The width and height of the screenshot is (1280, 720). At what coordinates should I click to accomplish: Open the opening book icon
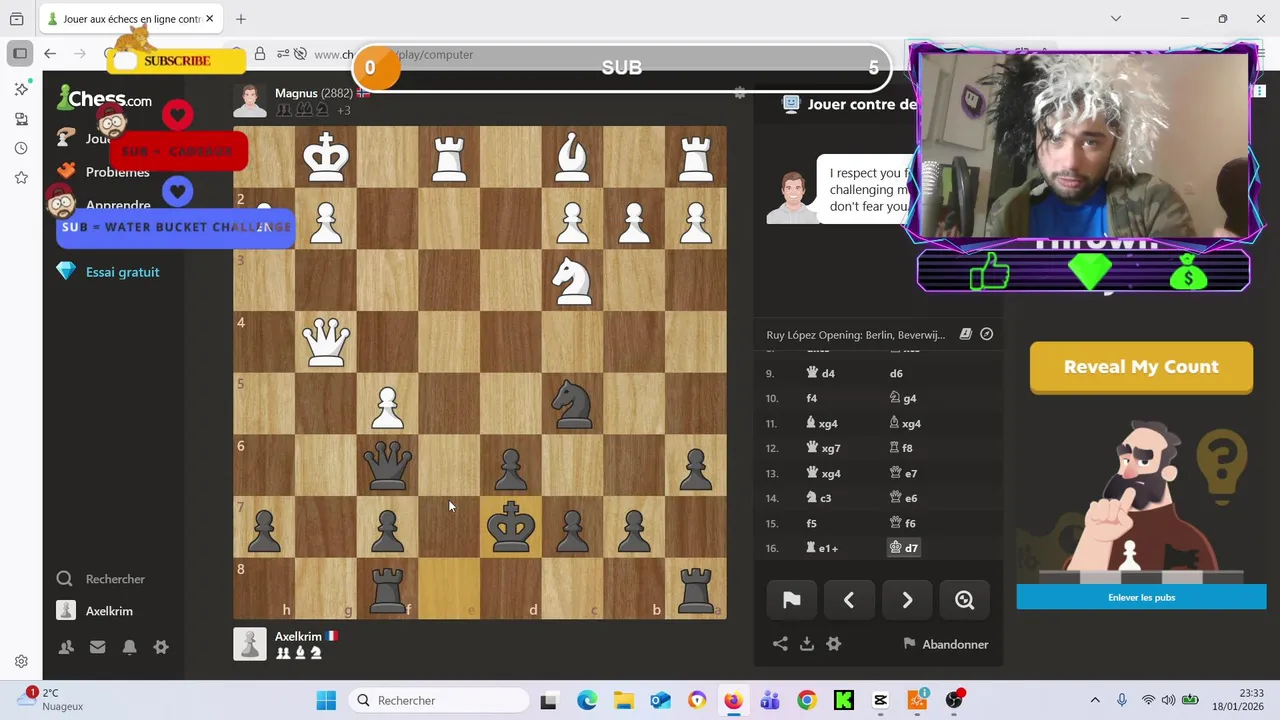coord(966,334)
